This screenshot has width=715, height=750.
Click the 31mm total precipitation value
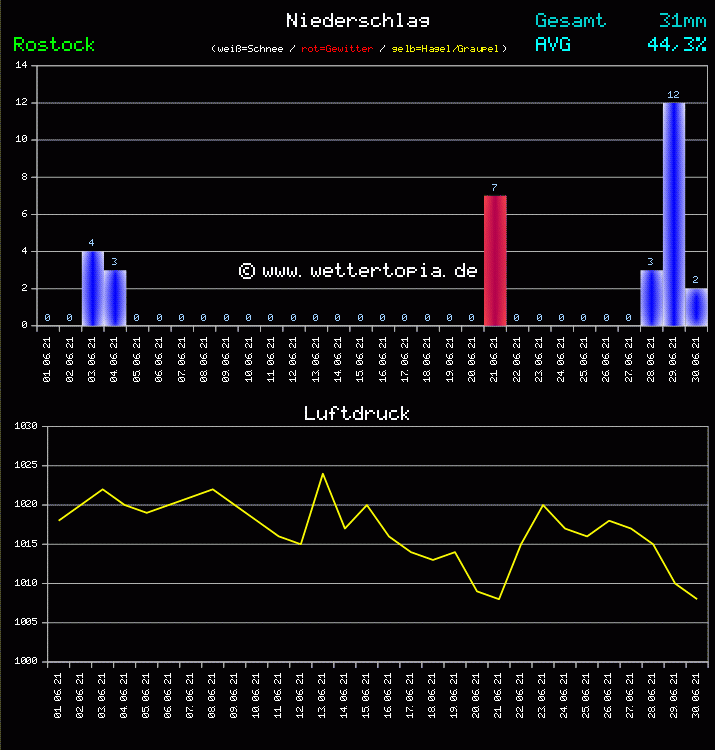coord(682,20)
